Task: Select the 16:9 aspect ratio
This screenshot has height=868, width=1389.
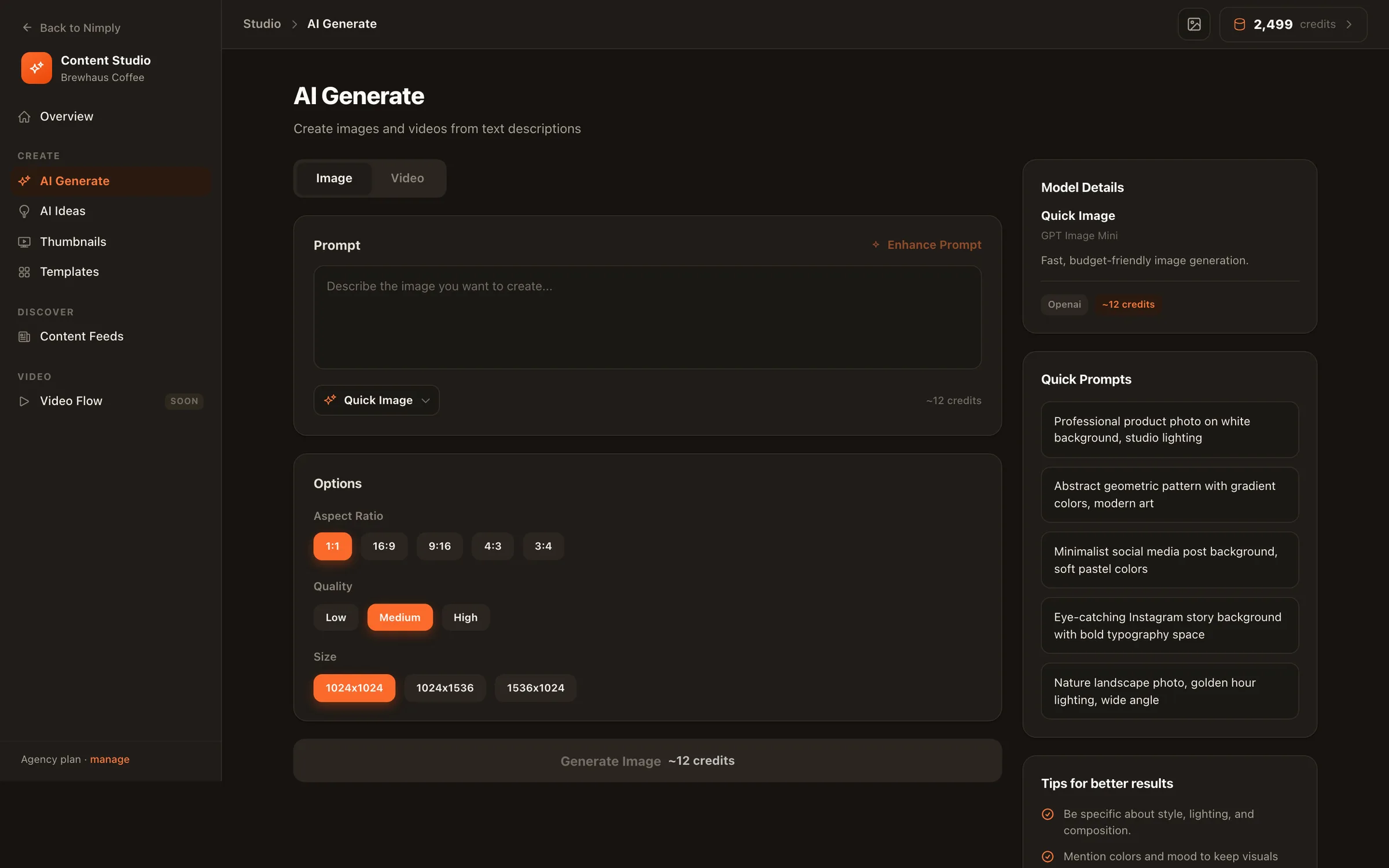Action: (384, 546)
